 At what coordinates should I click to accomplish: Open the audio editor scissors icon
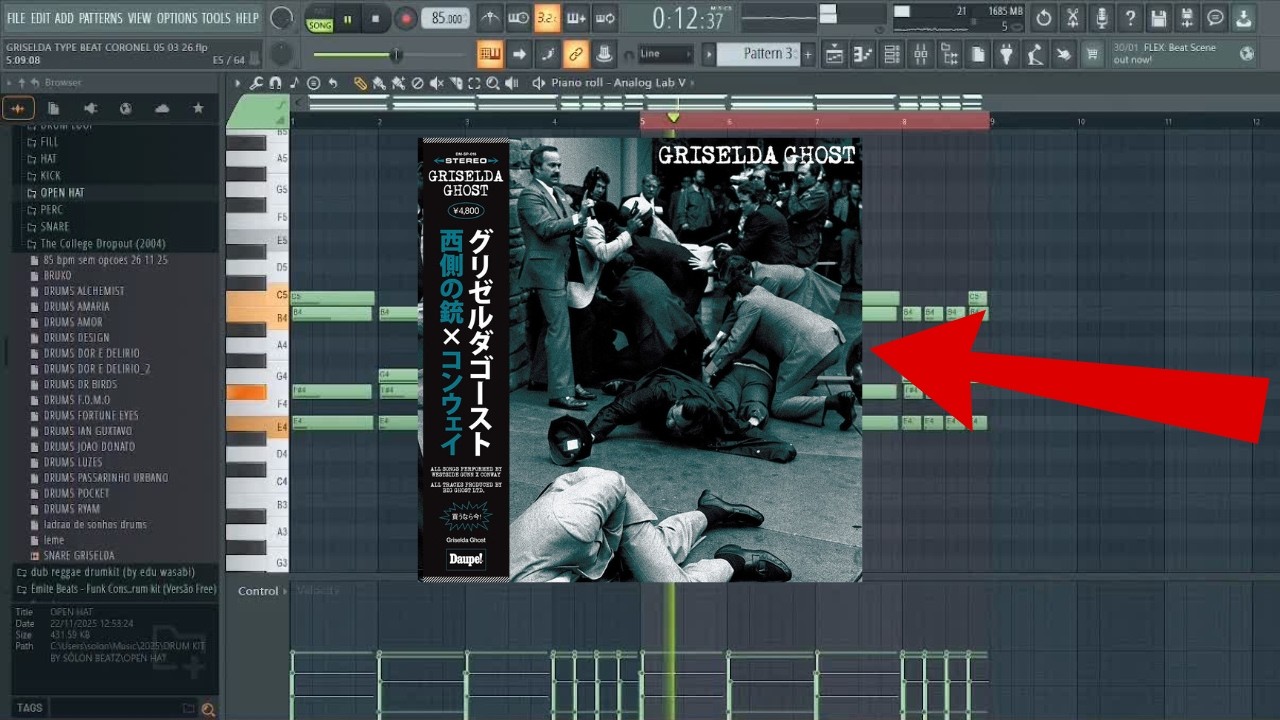(1073, 18)
